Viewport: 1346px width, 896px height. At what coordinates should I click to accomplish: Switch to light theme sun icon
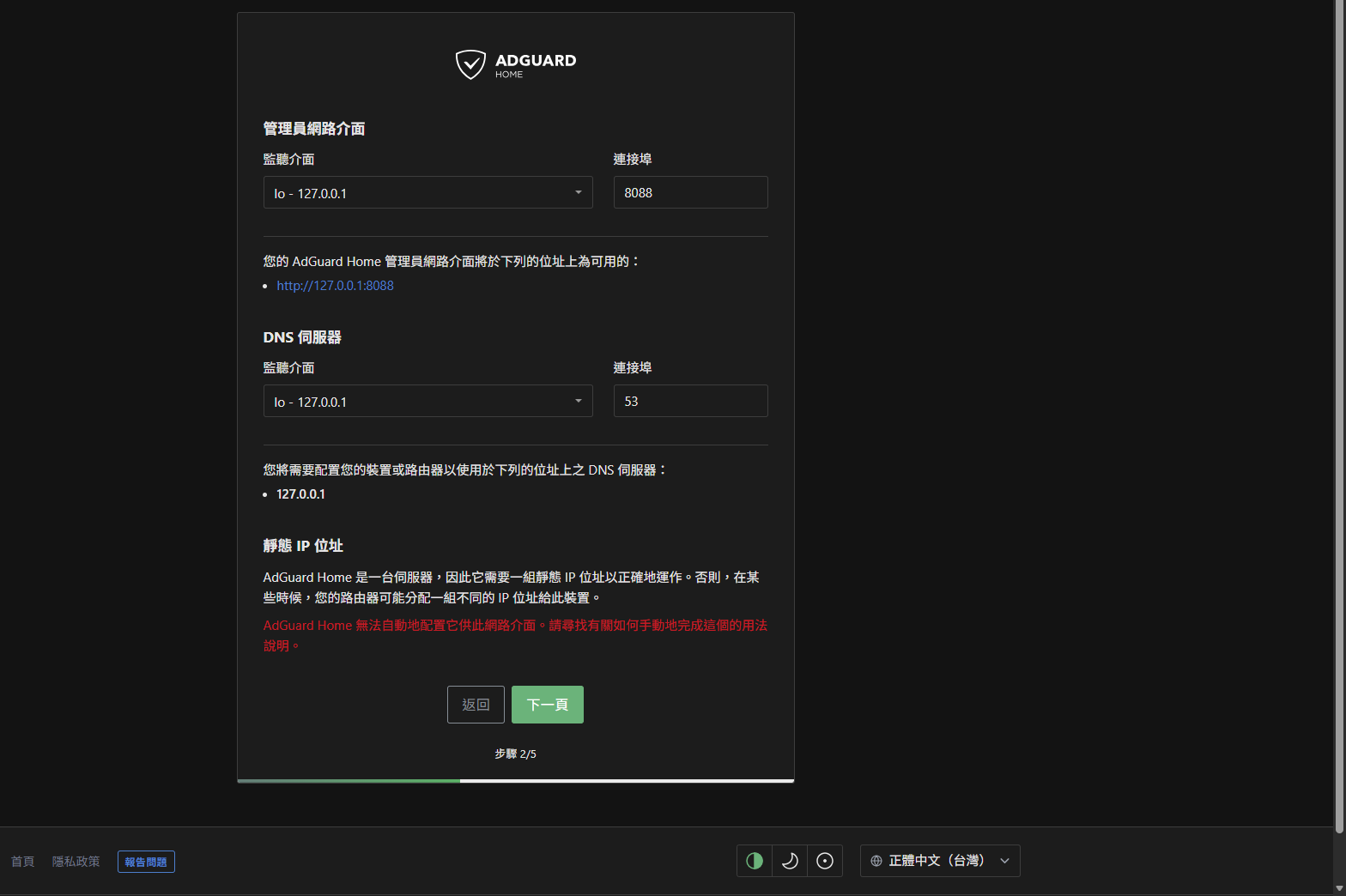[825, 861]
